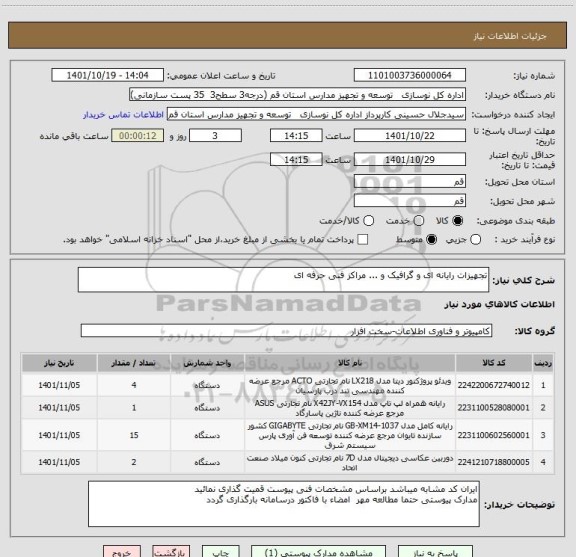Image resolution: width=576 pixels, height=557 pixels.
Task: Click the remaining days field showing 3
Action: tap(215, 136)
